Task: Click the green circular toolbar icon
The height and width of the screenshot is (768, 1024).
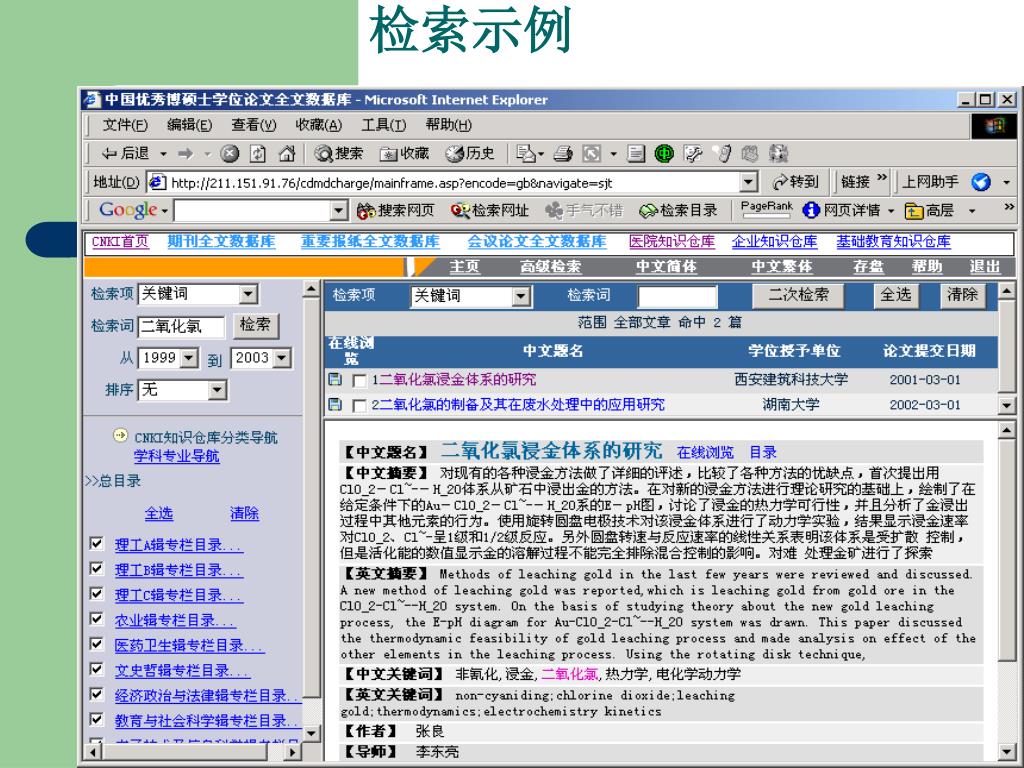Action: tap(664, 154)
